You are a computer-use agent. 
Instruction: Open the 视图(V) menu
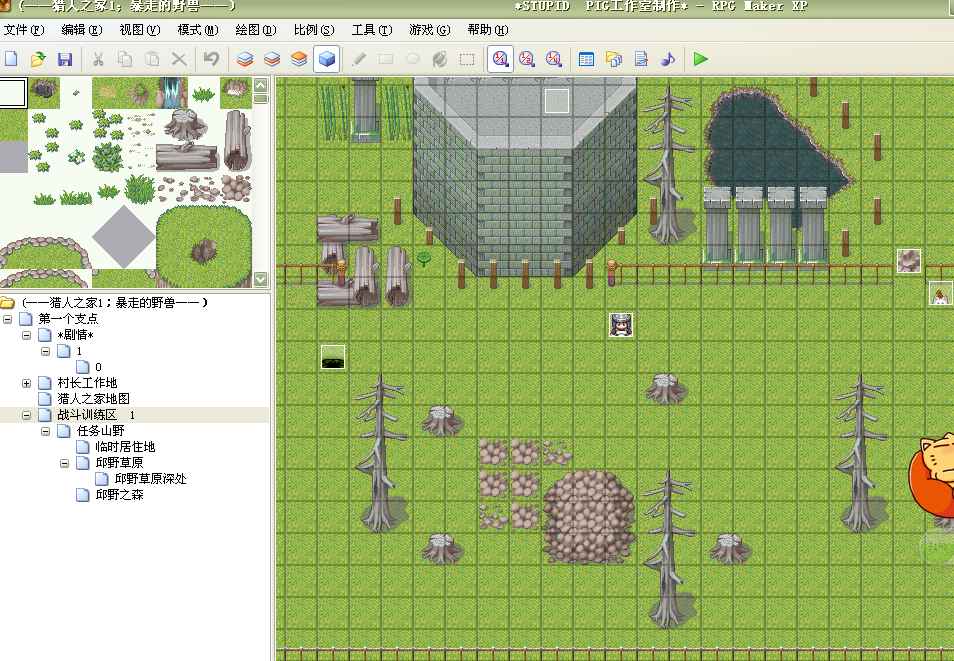(x=139, y=29)
